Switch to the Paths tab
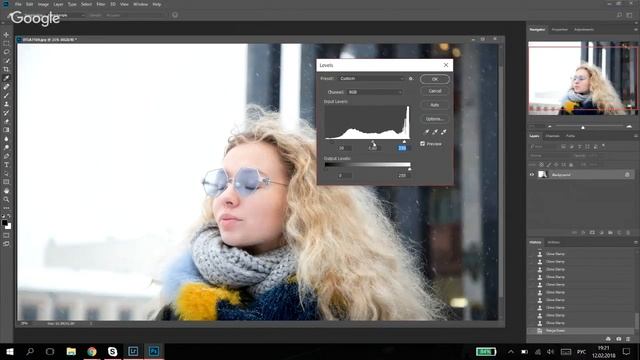This screenshot has height=360, width=640. coord(570,136)
